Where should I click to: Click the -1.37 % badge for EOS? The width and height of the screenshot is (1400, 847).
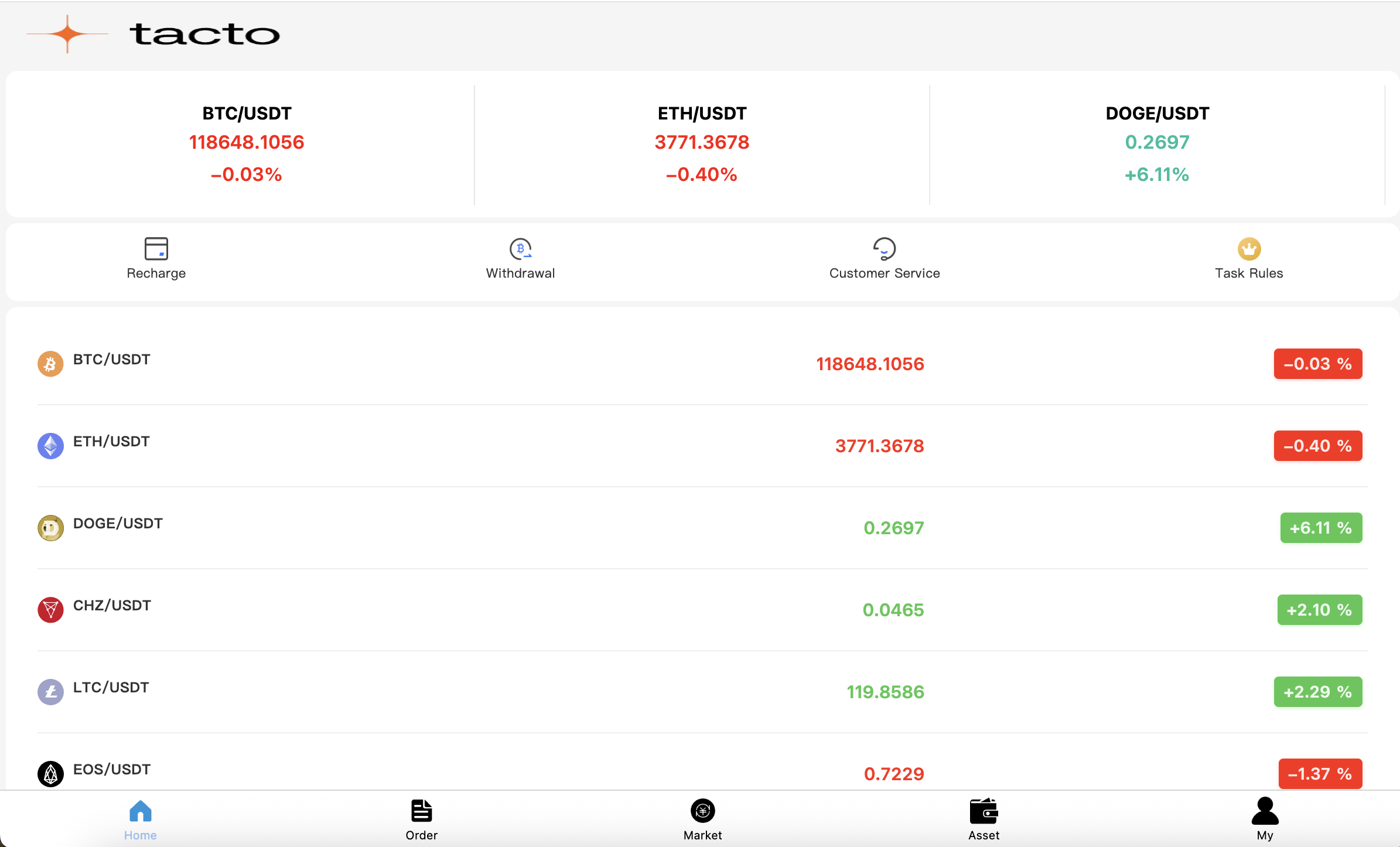tap(1320, 774)
